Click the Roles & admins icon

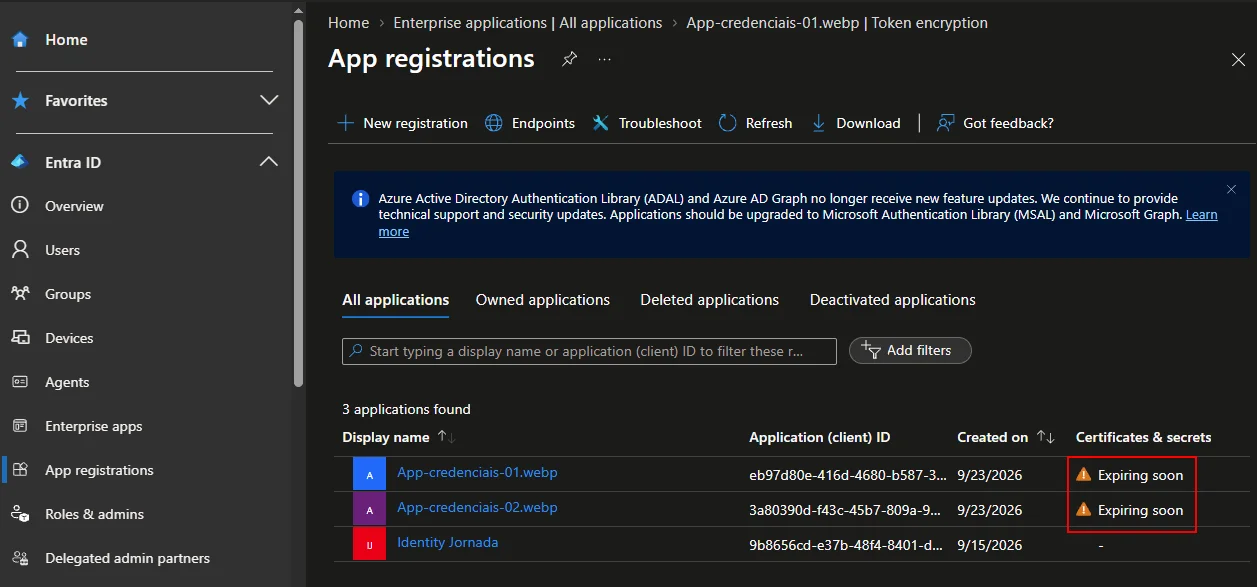coord(20,514)
